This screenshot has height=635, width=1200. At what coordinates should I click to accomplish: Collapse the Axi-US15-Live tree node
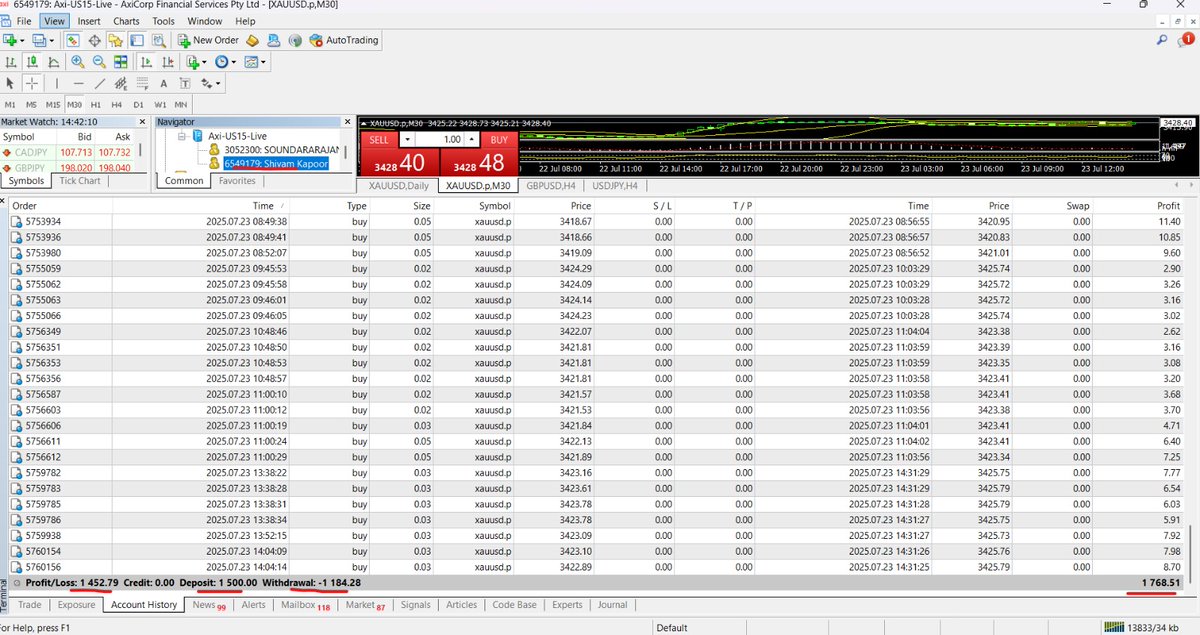click(x=182, y=135)
